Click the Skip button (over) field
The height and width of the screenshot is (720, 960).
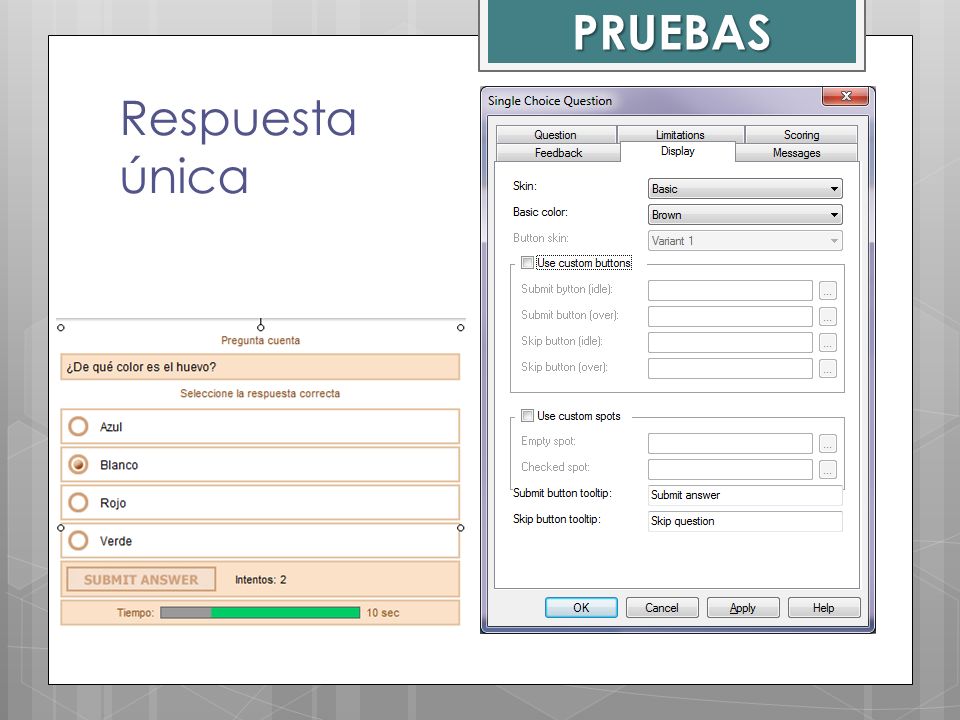[x=730, y=369]
